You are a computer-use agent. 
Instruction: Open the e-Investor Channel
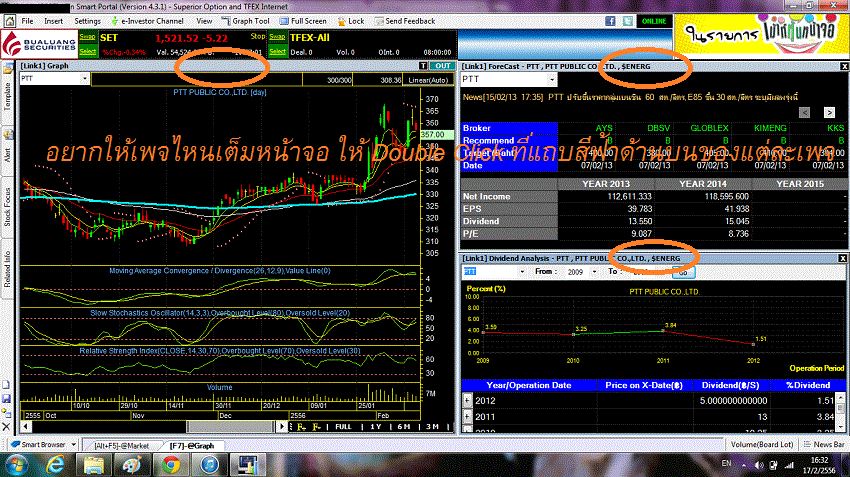147,21
